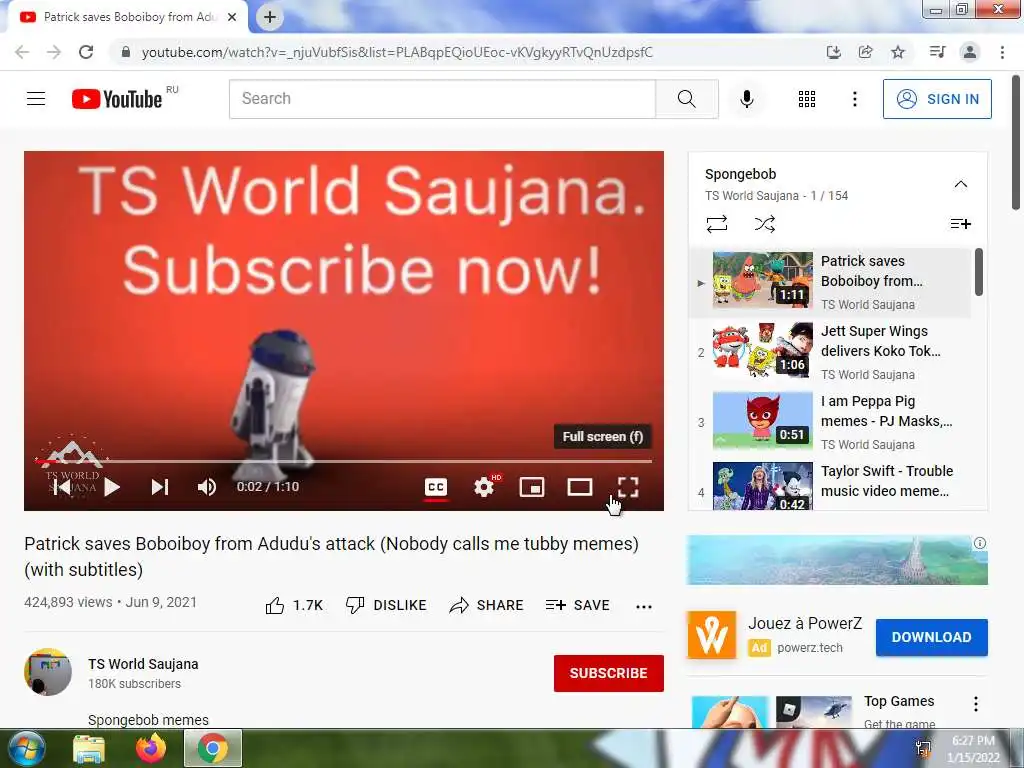Viewport: 1024px width, 768px height.
Task: Go back in browser history
Action: 22,52
